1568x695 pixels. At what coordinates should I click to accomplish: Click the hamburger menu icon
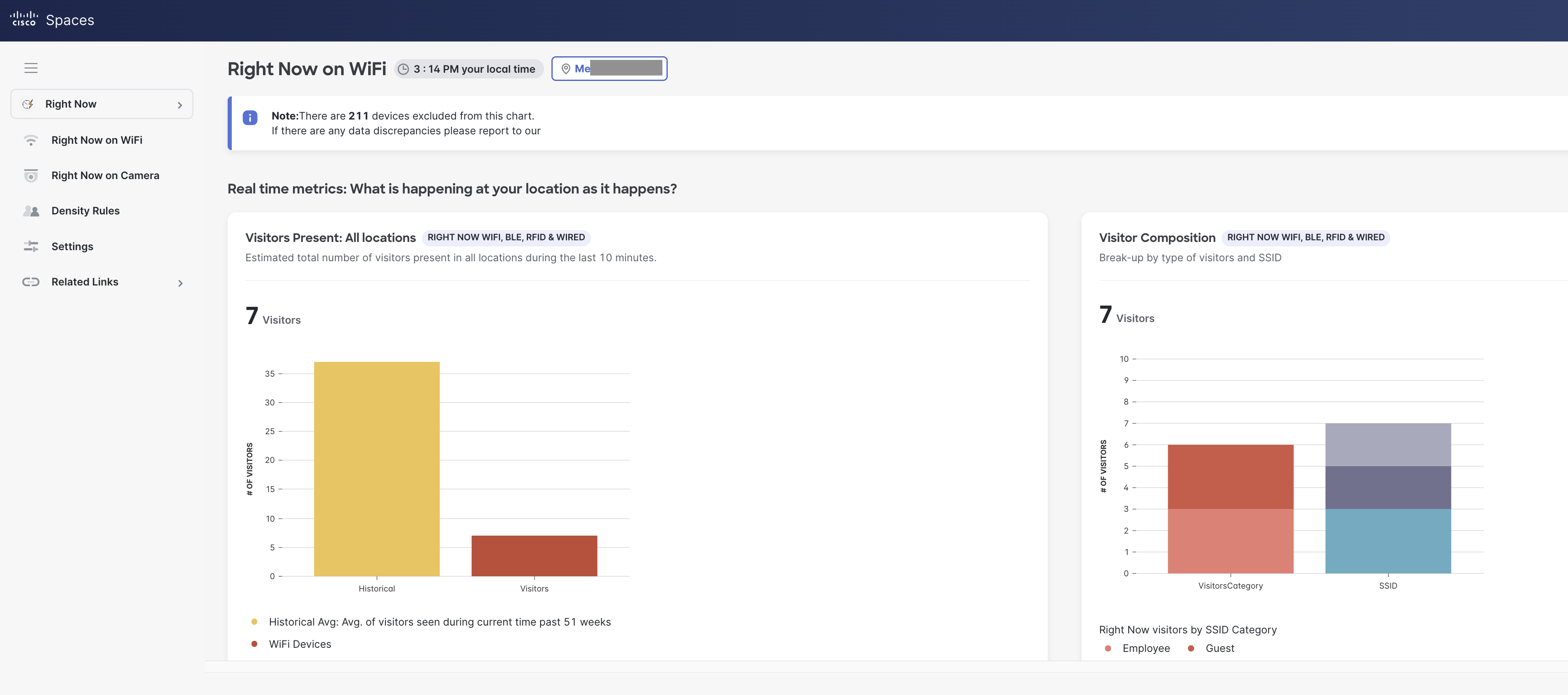(x=31, y=68)
